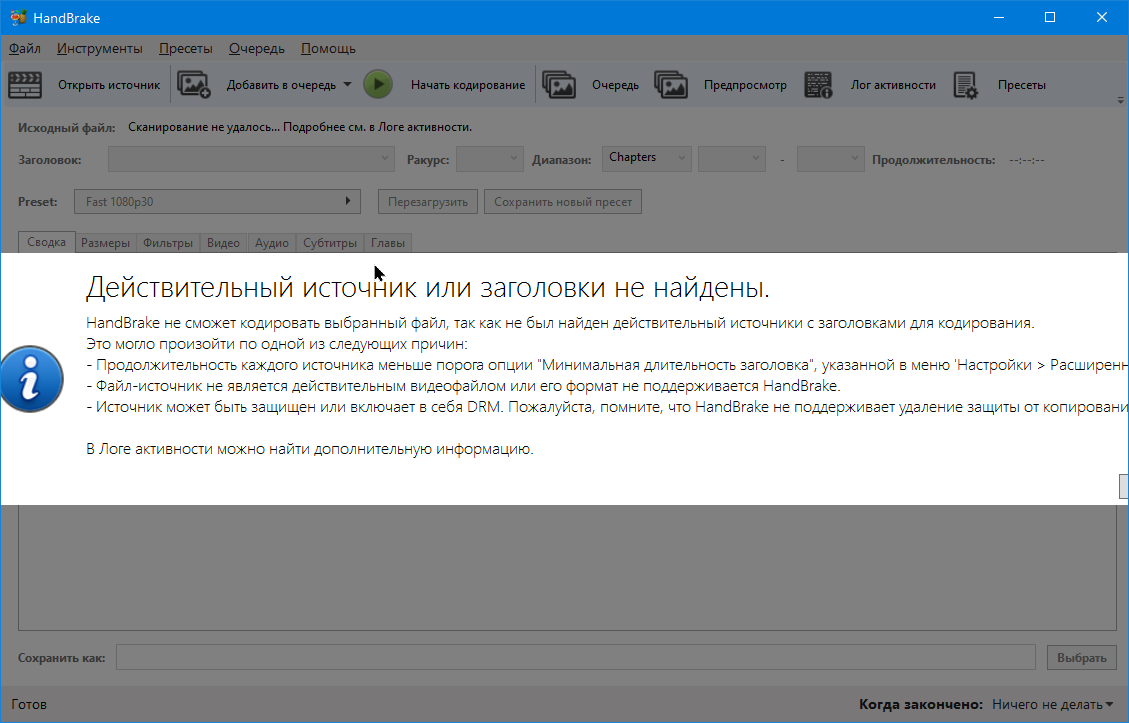This screenshot has width=1129, height=723.
Task: Click the Готов status text
Action: point(29,704)
